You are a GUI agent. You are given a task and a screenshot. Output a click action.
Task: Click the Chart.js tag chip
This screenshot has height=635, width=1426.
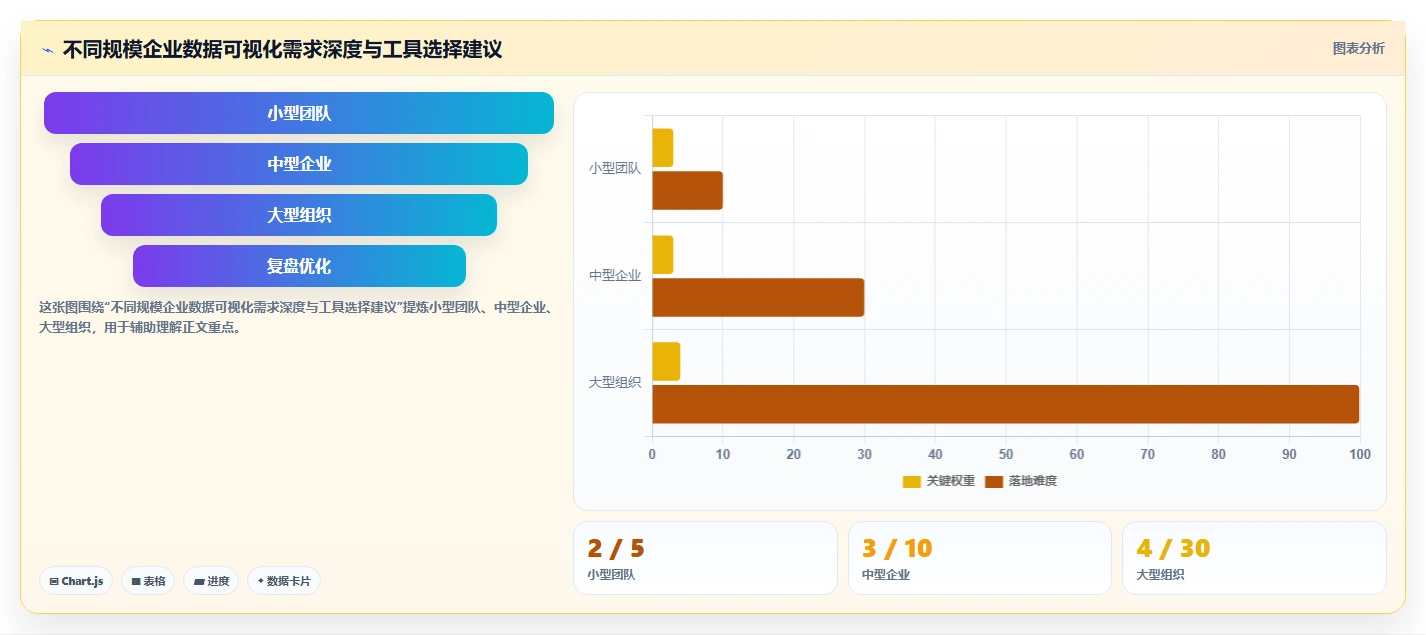pyautogui.click(x=76, y=581)
